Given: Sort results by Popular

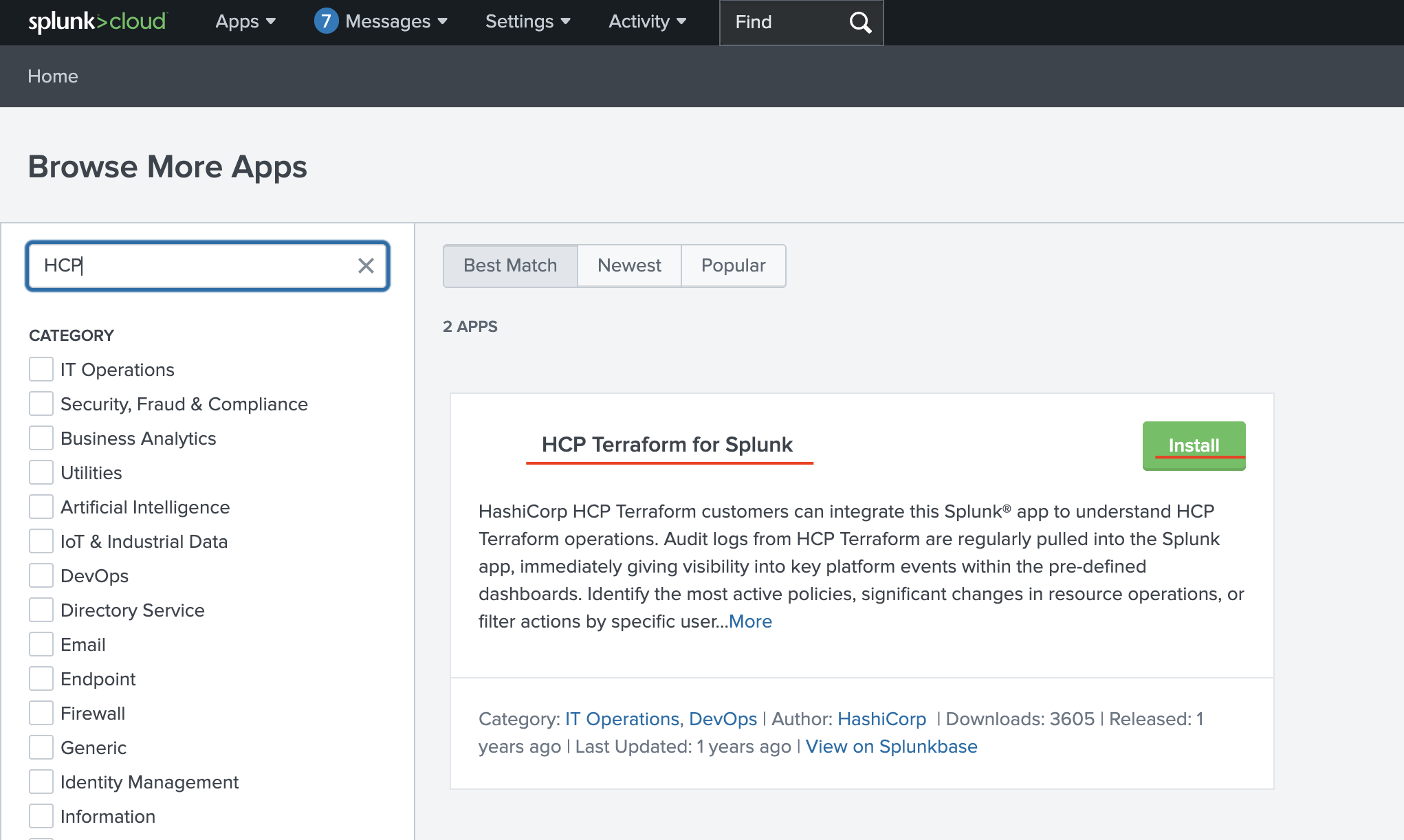Looking at the screenshot, I should (x=733, y=265).
